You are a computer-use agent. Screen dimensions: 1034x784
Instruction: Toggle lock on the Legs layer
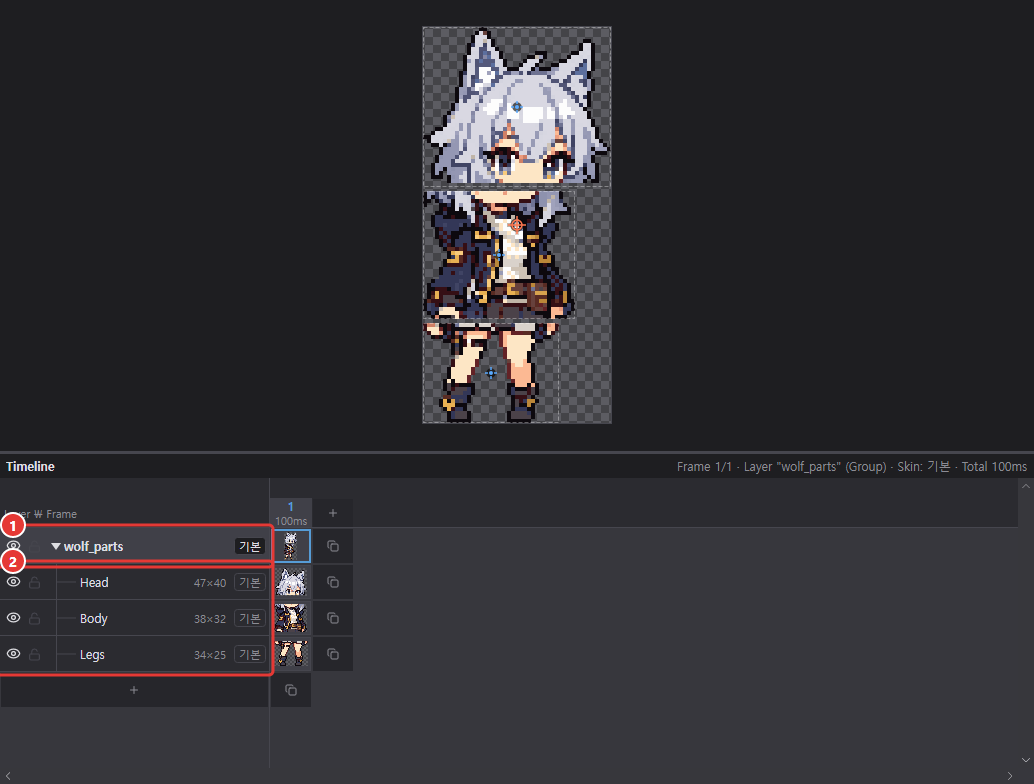pos(34,654)
